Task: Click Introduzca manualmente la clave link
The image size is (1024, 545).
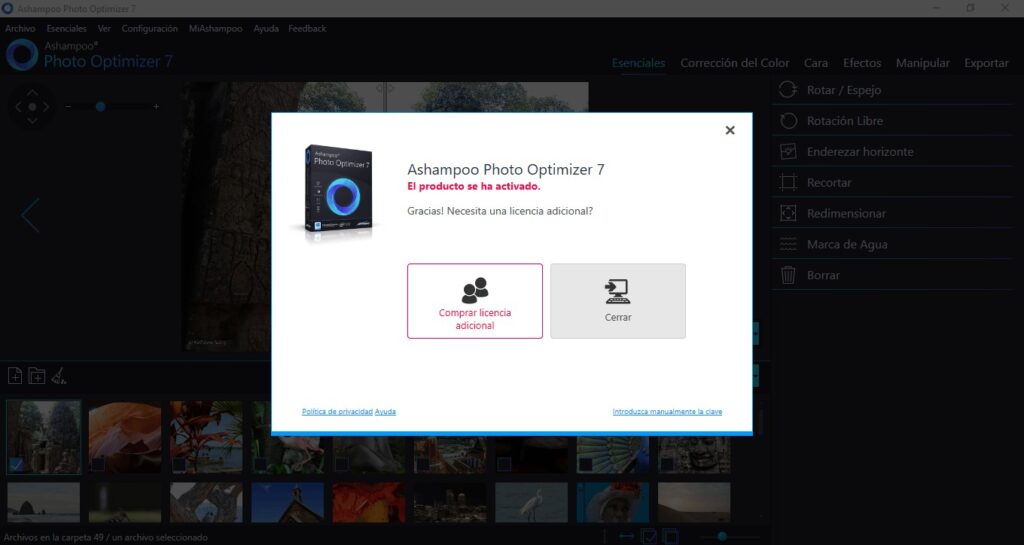Action: pyautogui.click(x=667, y=412)
